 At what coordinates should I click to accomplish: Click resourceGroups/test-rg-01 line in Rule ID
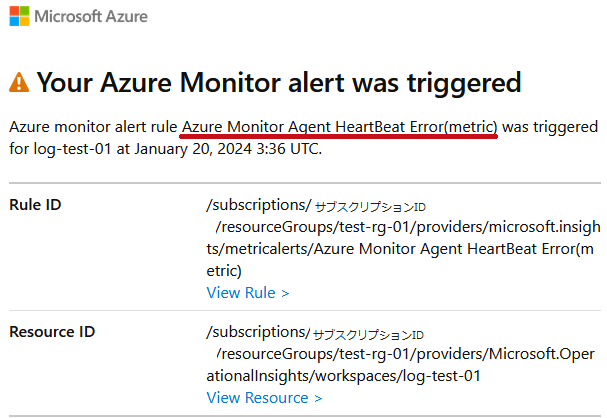tap(408, 227)
